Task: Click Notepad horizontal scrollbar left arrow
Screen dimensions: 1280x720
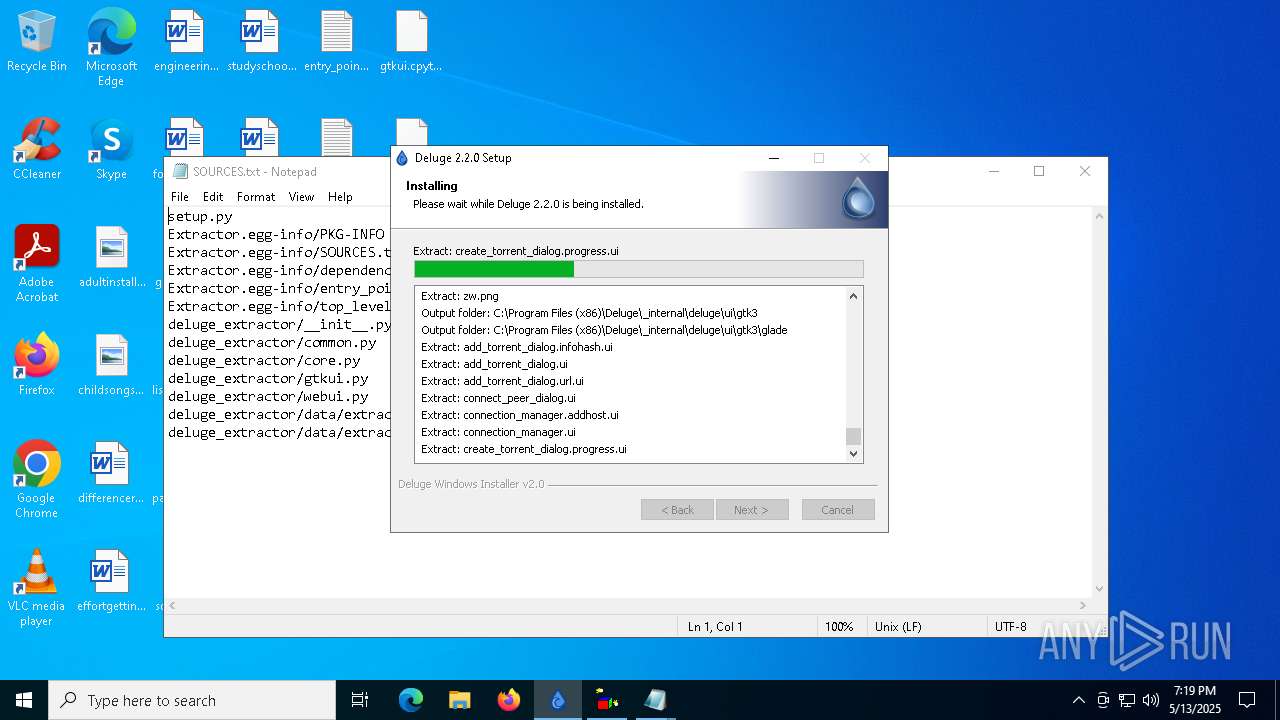Action: (173, 606)
